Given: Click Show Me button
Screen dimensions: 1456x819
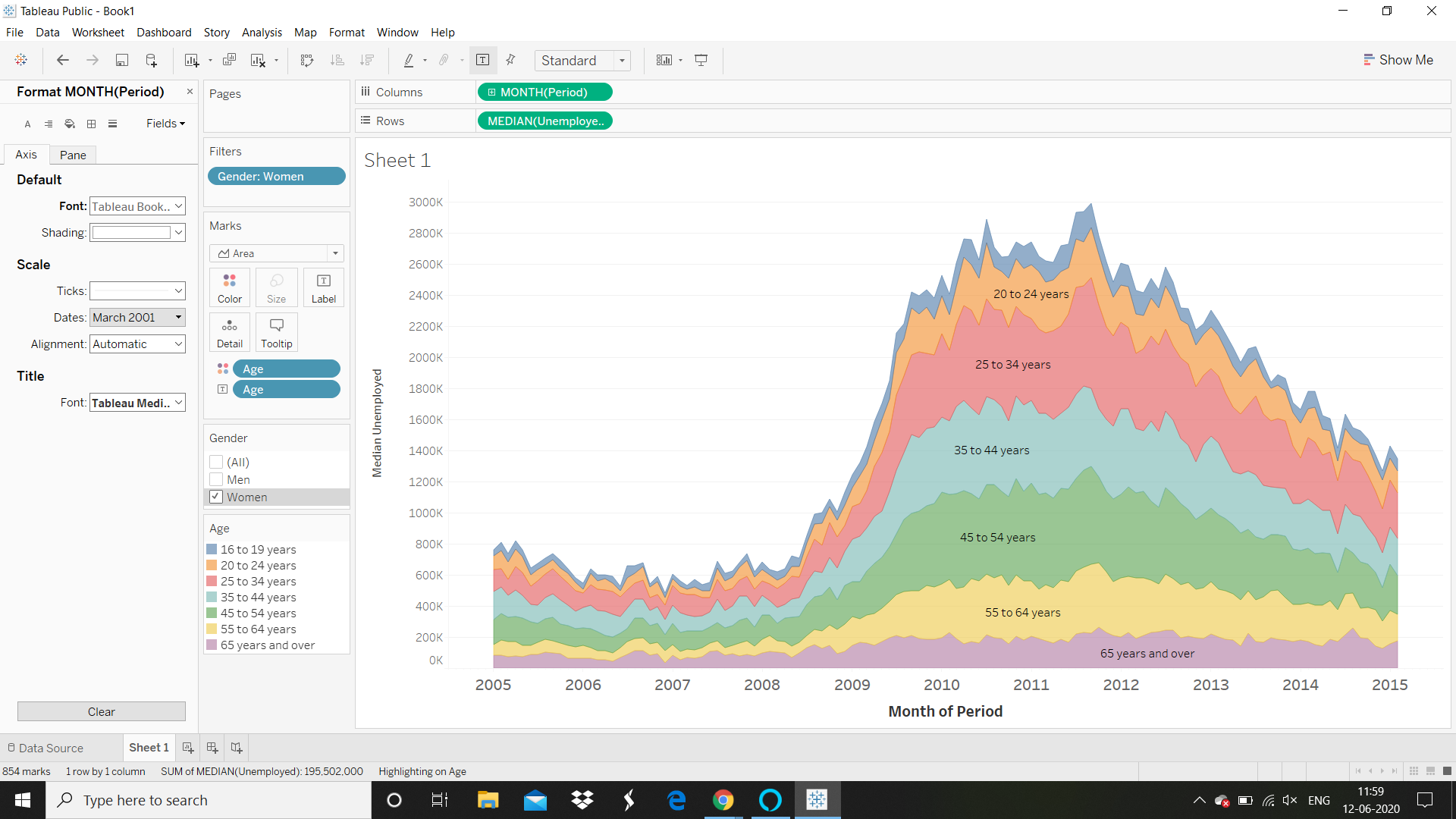Looking at the screenshot, I should tap(1398, 60).
